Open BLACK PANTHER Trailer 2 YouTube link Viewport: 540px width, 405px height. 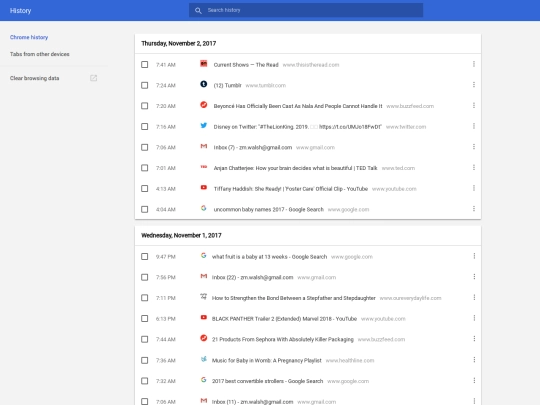pos(284,319)
